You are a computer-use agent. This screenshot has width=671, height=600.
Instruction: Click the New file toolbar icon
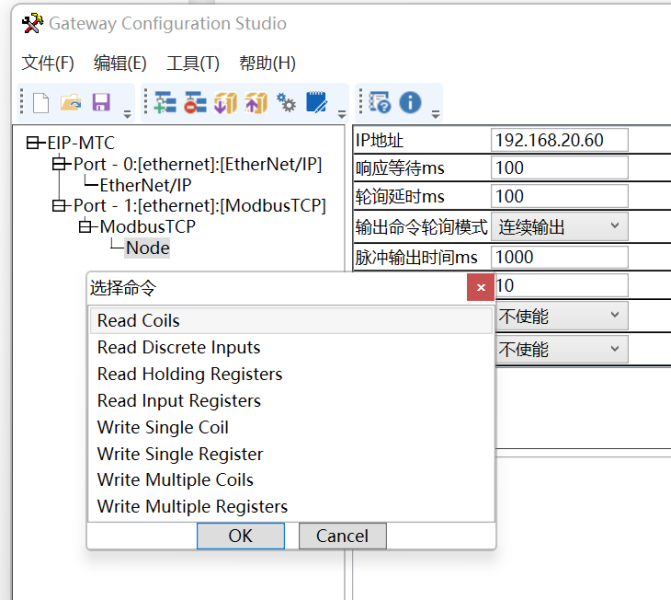pos(41,103)
